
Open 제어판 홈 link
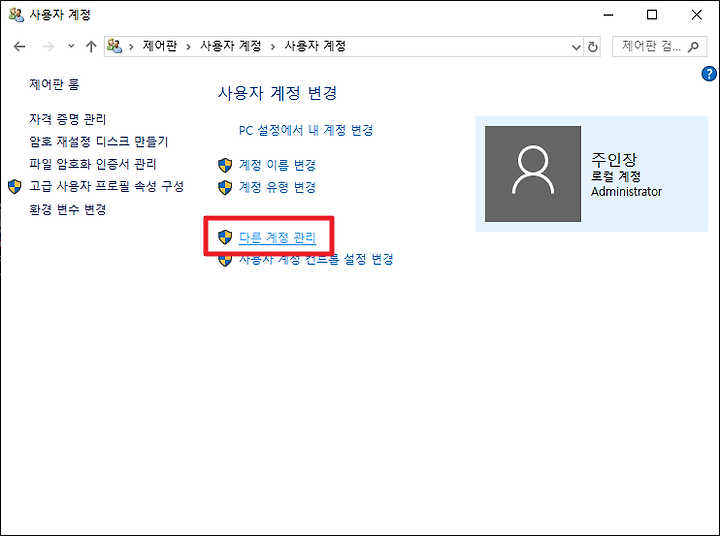[x=54, y=85]
